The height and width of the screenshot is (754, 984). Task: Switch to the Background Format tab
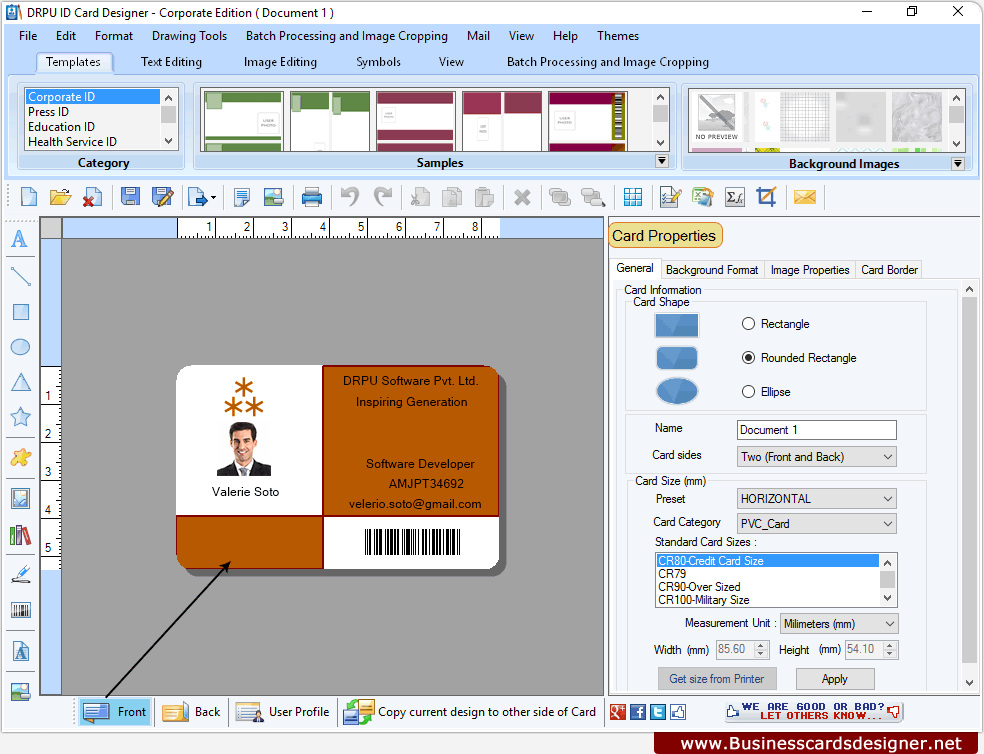[x=712, y=270]
